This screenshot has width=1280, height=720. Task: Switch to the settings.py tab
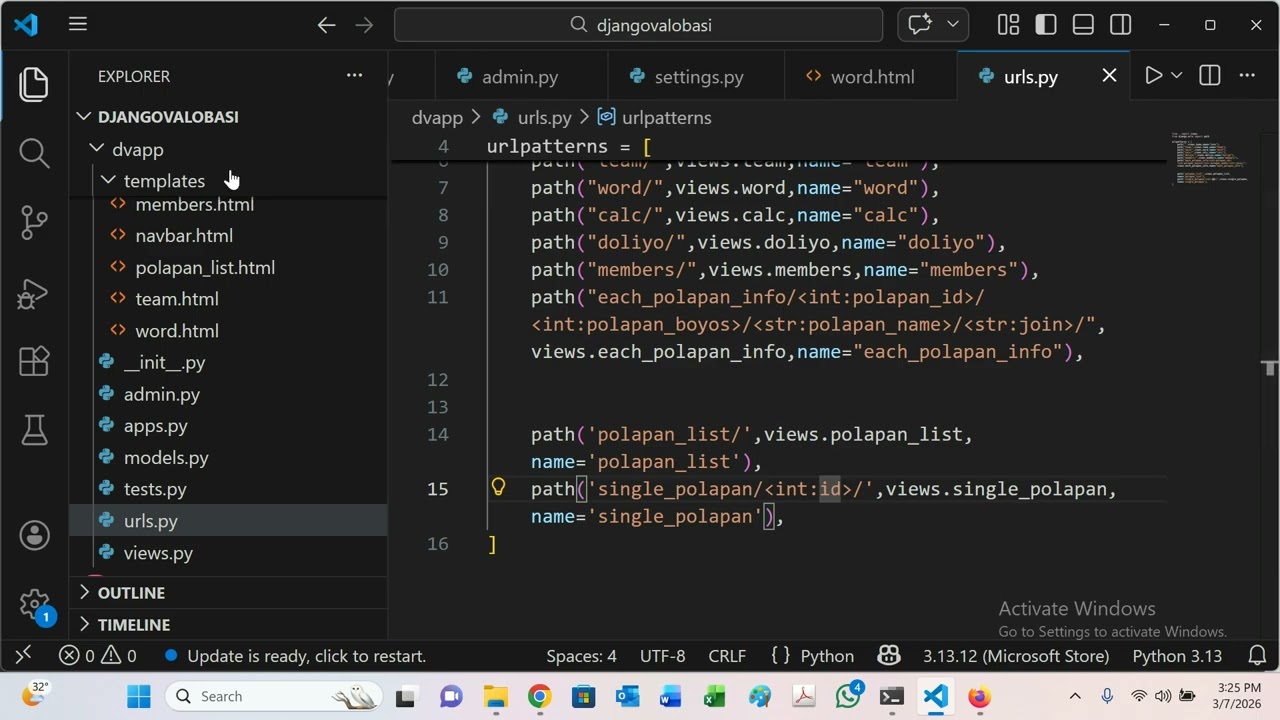[x=696, y=77]
